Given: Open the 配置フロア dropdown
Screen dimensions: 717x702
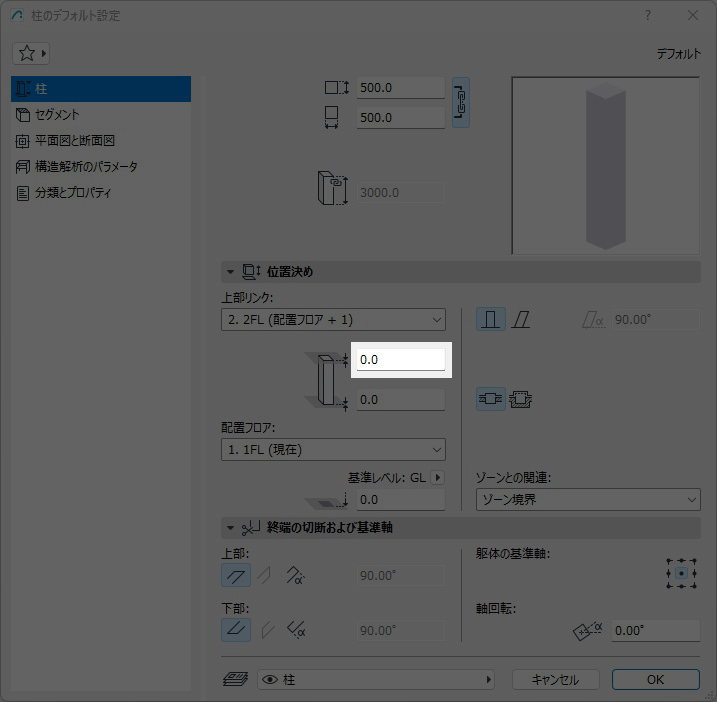Looking at the screenshot, I should coord(333,450).
